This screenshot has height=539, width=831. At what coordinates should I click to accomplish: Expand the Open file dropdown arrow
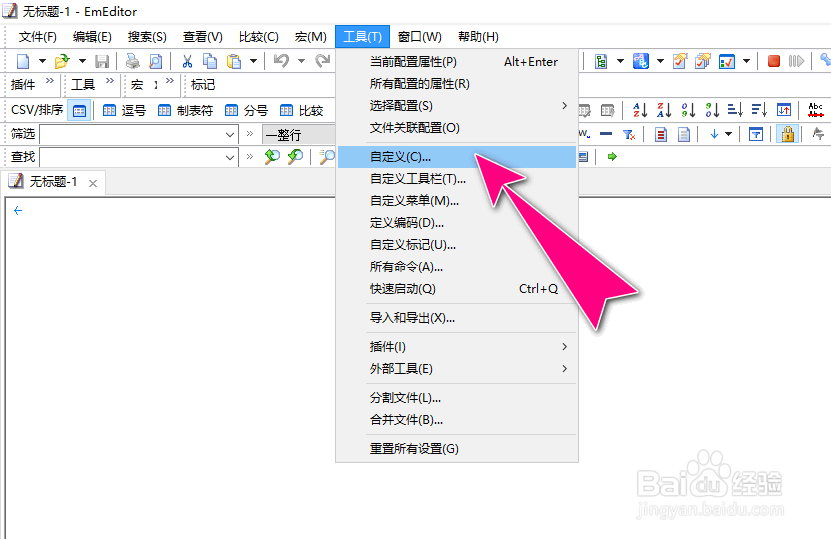click(x=82, y=61)
